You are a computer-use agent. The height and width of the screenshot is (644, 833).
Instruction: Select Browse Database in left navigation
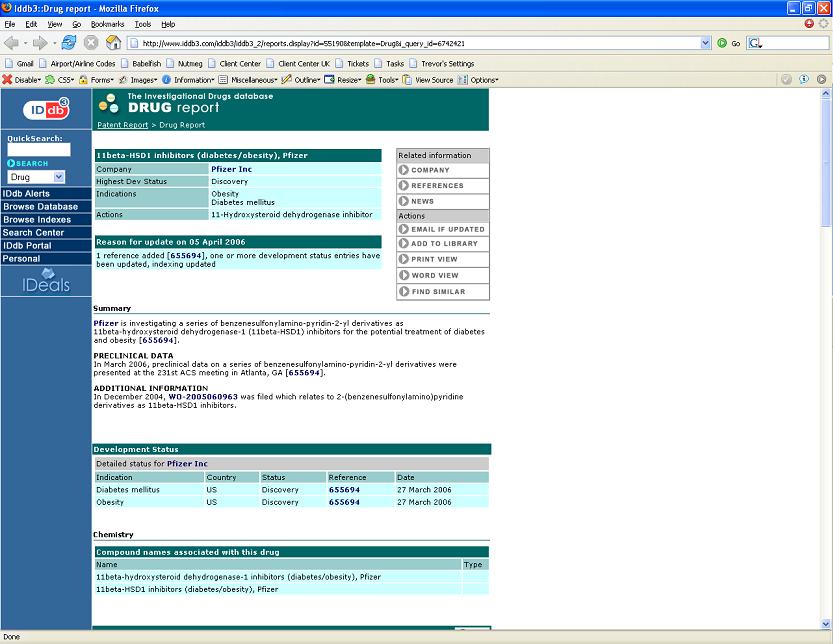click(46, 207)
